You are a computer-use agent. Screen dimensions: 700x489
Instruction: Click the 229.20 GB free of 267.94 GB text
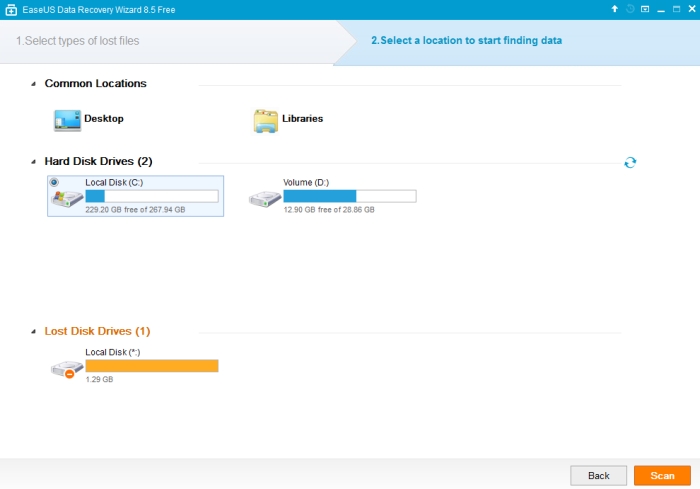pos(135,209)
